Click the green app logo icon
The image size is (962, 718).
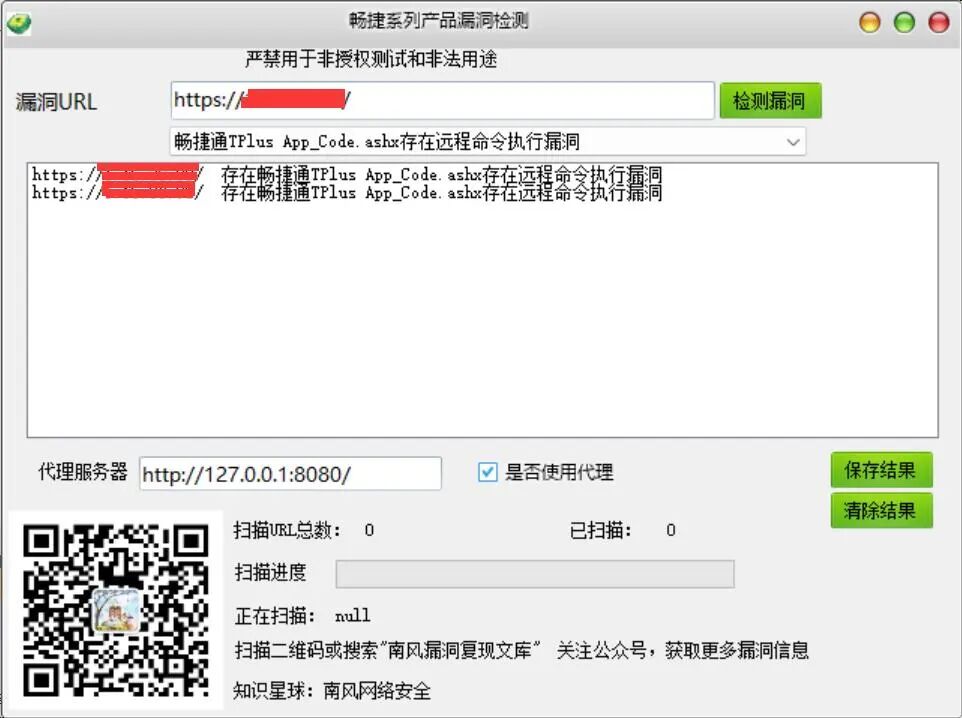(x=18, y=23)
